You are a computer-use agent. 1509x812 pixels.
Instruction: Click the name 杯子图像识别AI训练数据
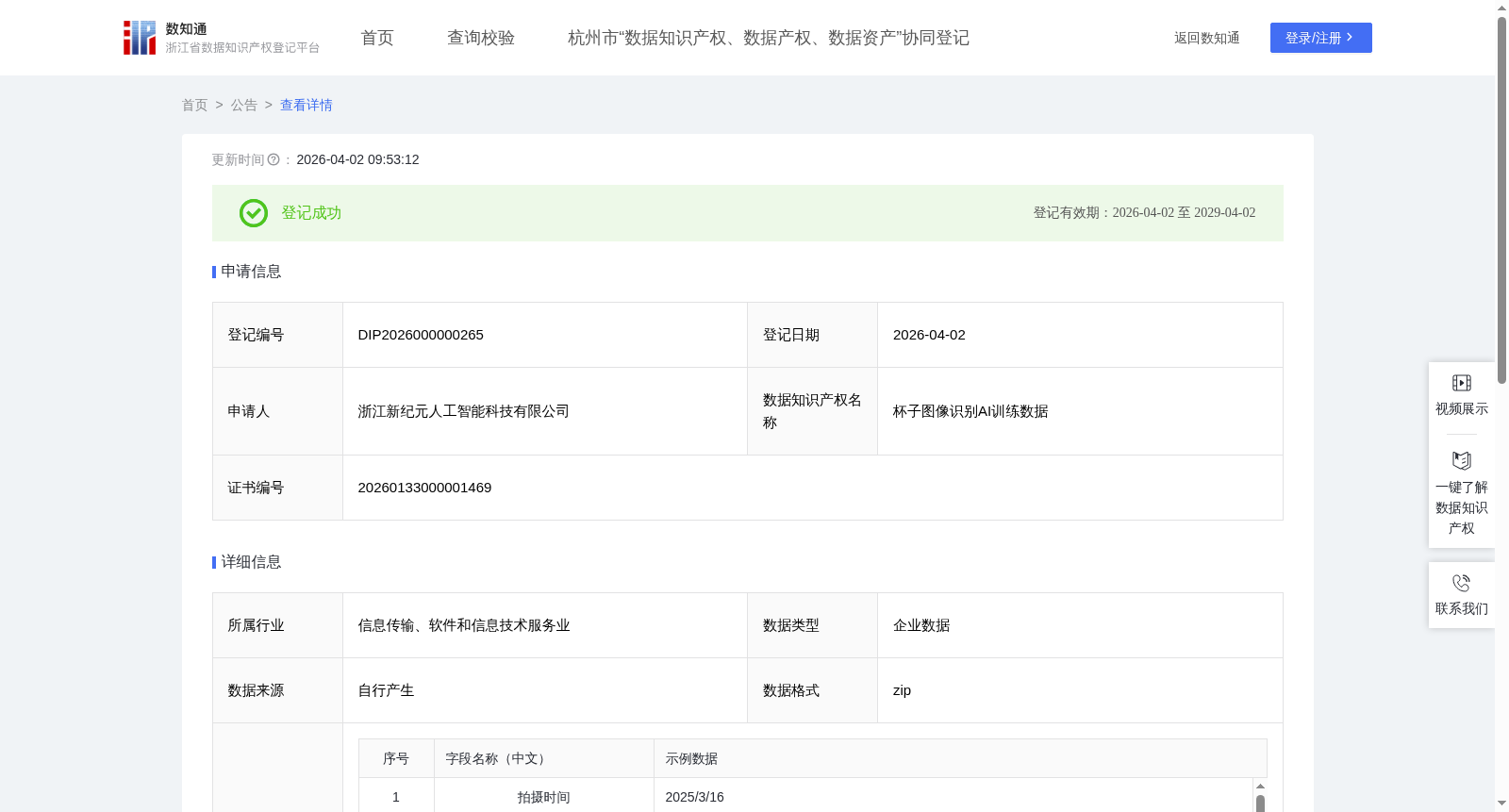click(970, 411)
